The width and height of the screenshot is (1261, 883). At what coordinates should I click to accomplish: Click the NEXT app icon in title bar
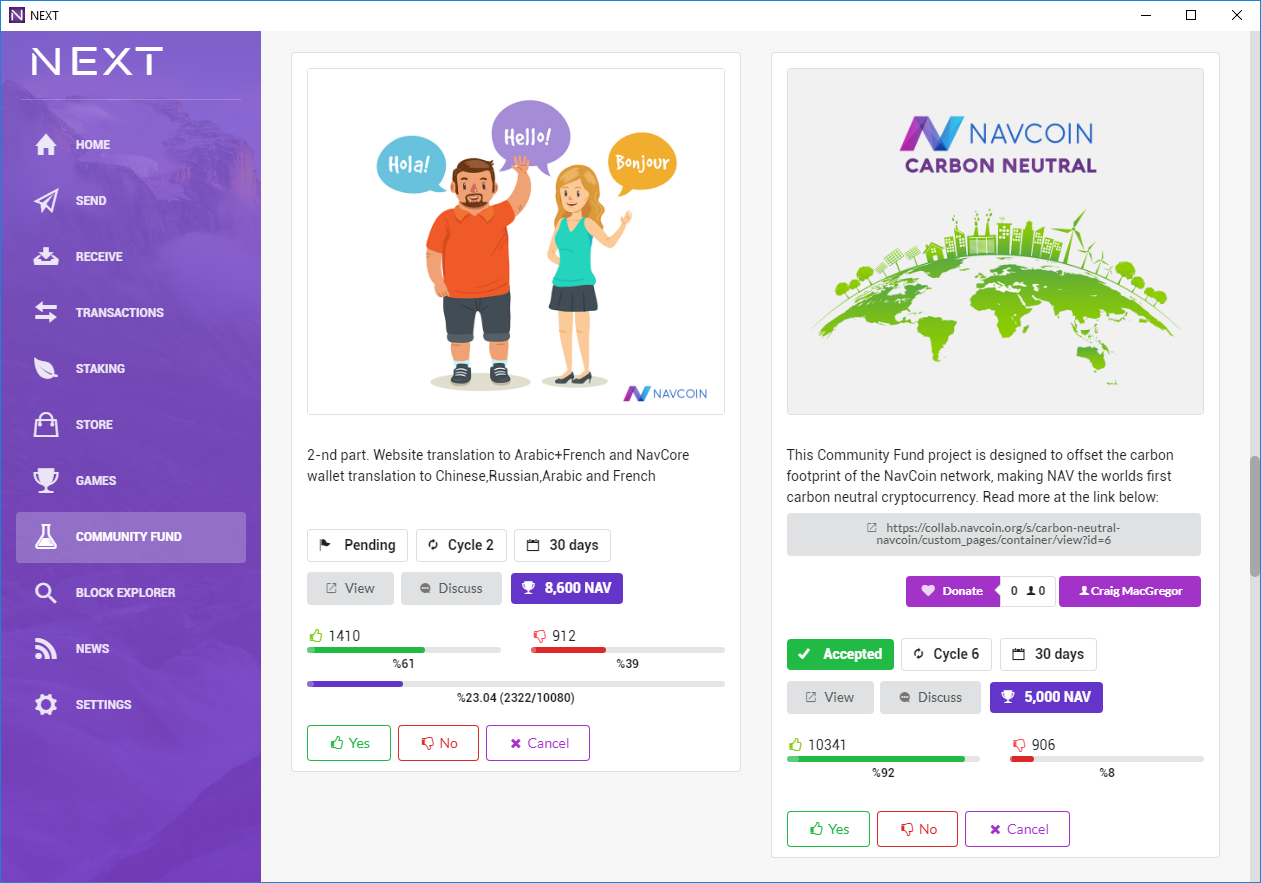click(x=15, y=15)
